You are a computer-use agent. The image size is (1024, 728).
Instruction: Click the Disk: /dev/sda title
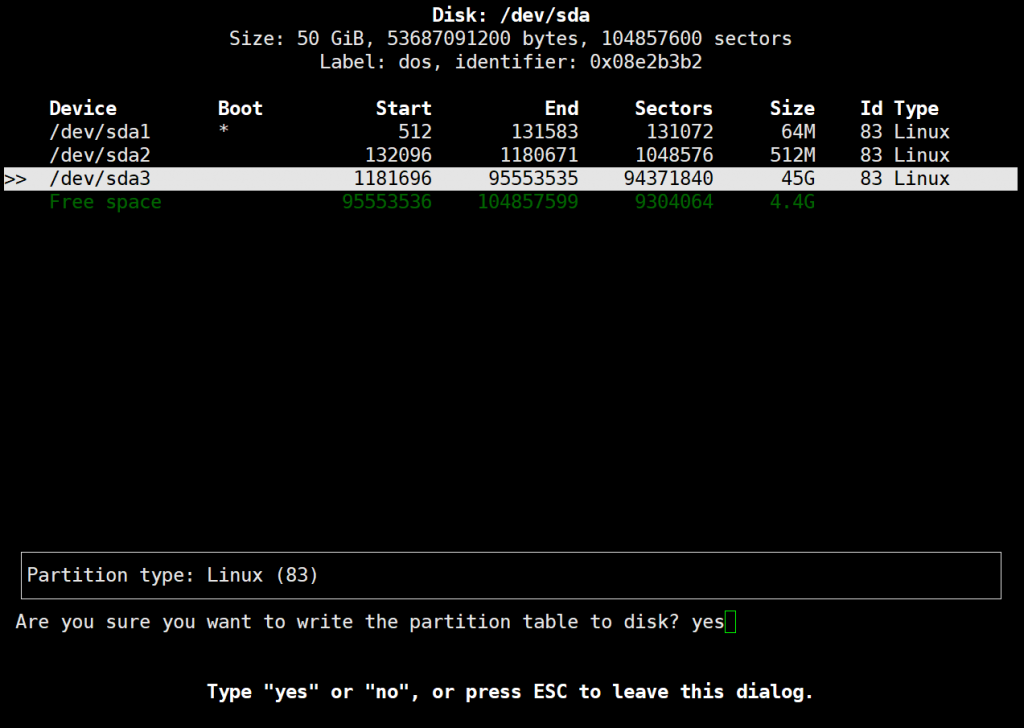tap(512, 15)
